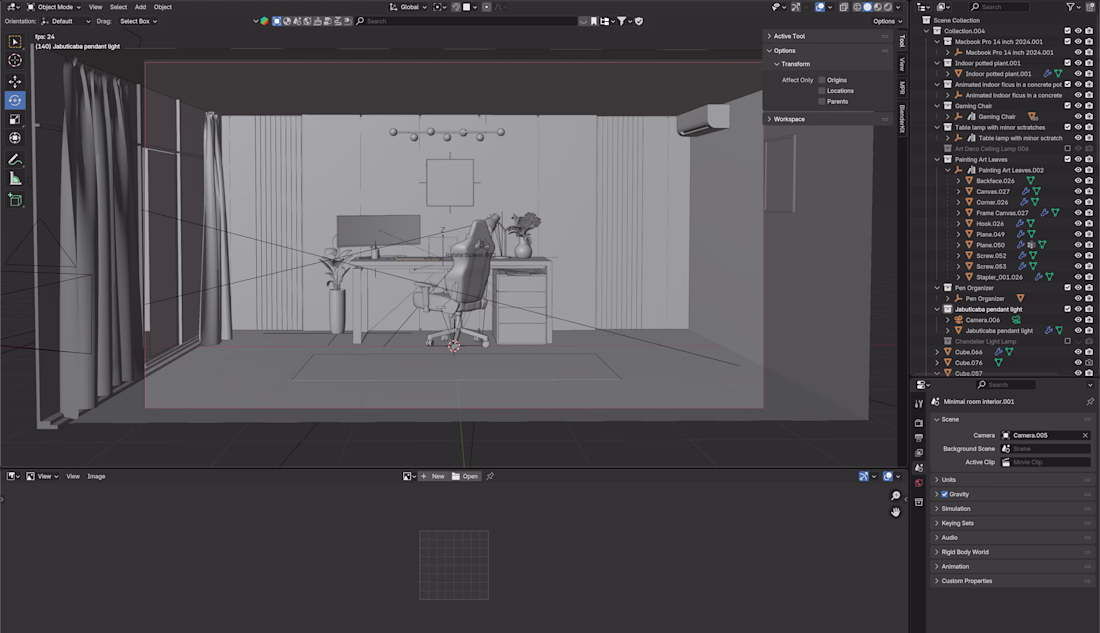Click New image button
Image resolution: width=1100 pixels, height=633 pixels.
pos(434,477)
